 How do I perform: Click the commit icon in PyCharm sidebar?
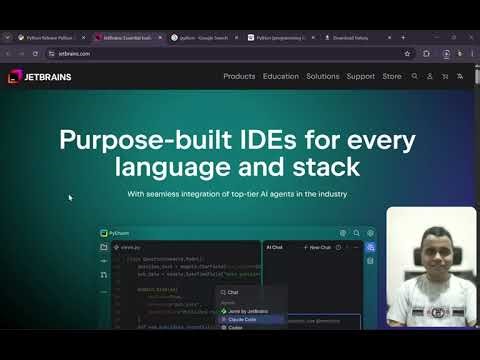[104, 261]
